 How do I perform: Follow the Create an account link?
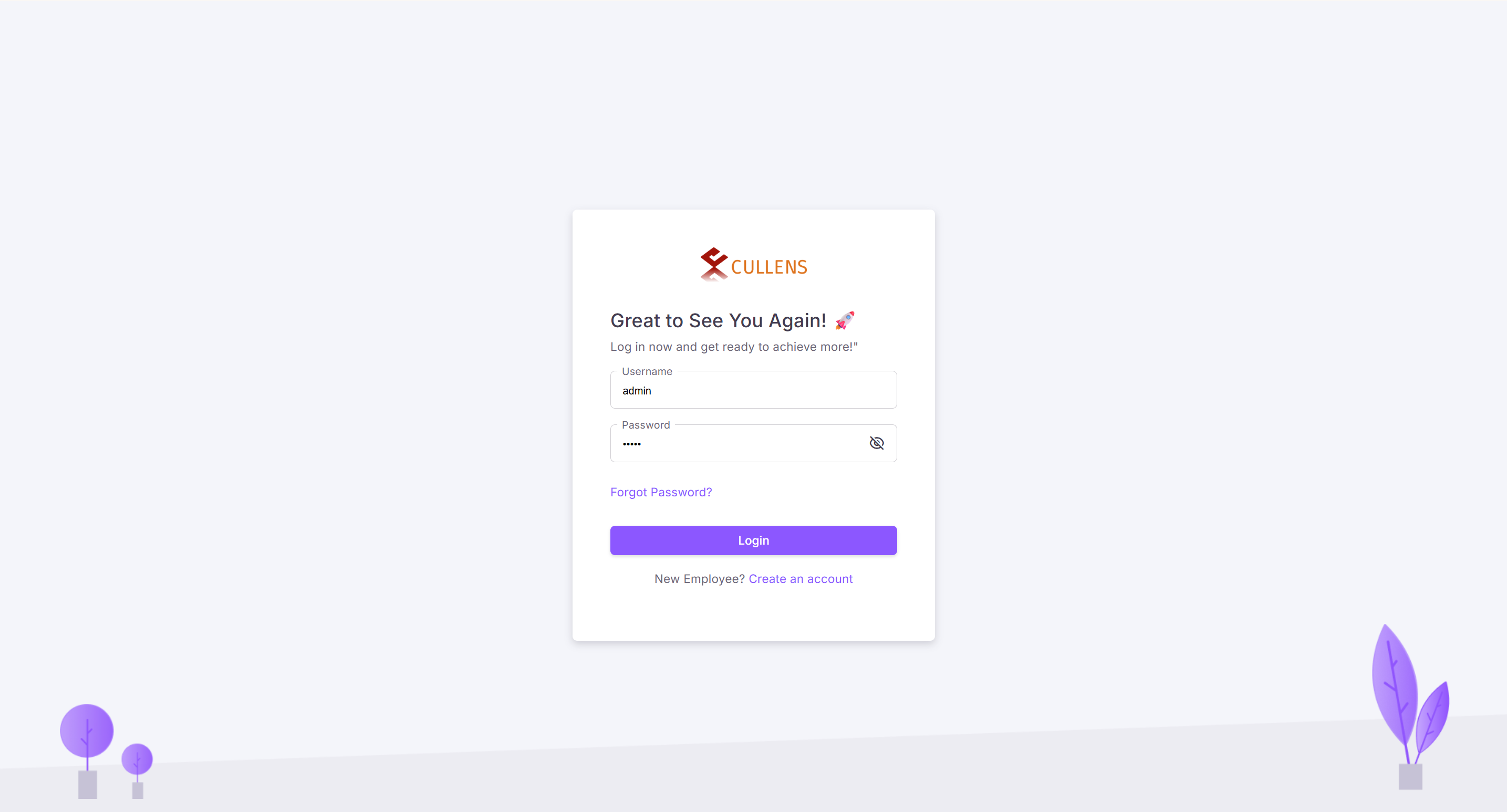coord(801,579)
